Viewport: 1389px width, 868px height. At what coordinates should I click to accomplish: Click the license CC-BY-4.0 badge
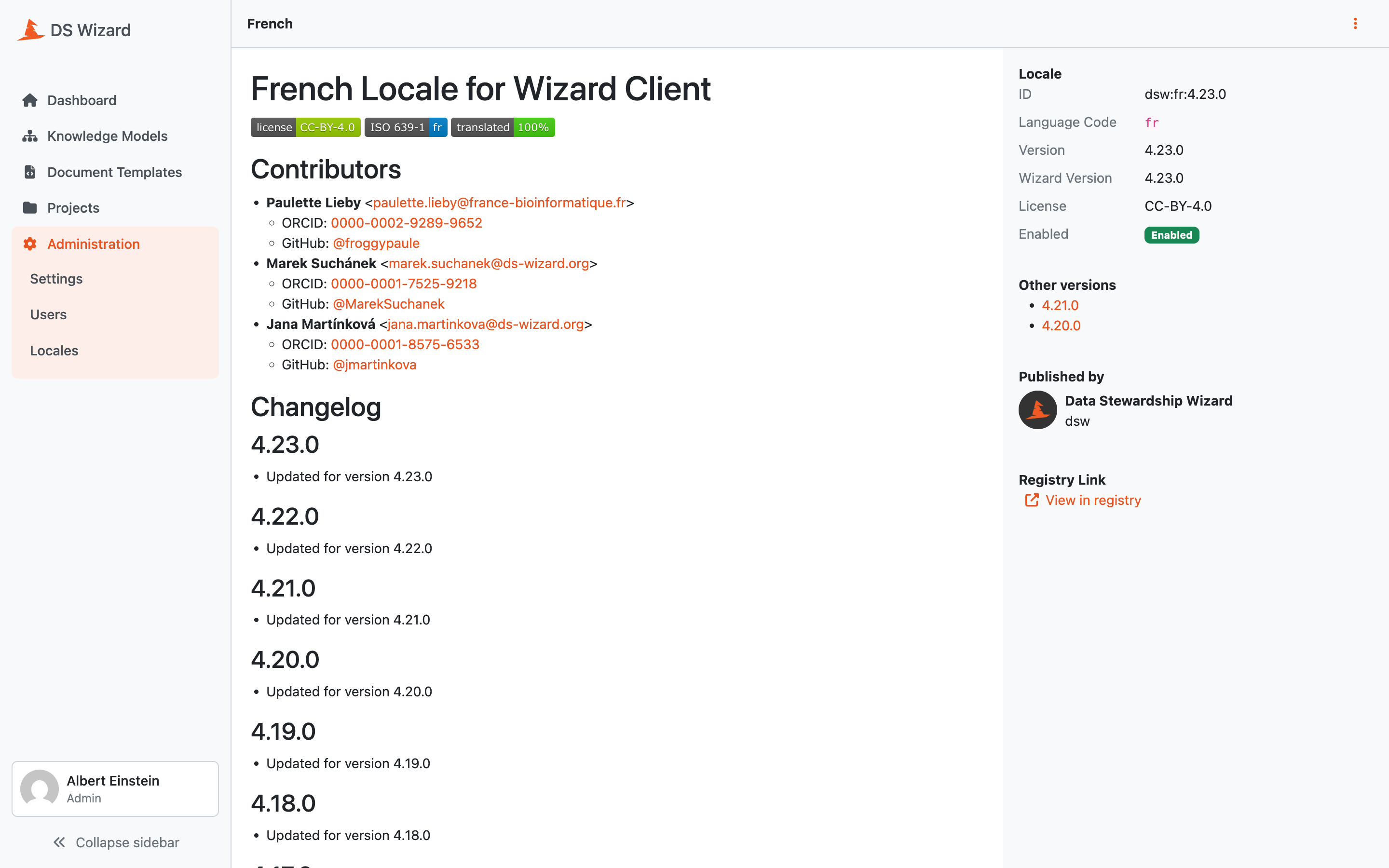[305, 127]
